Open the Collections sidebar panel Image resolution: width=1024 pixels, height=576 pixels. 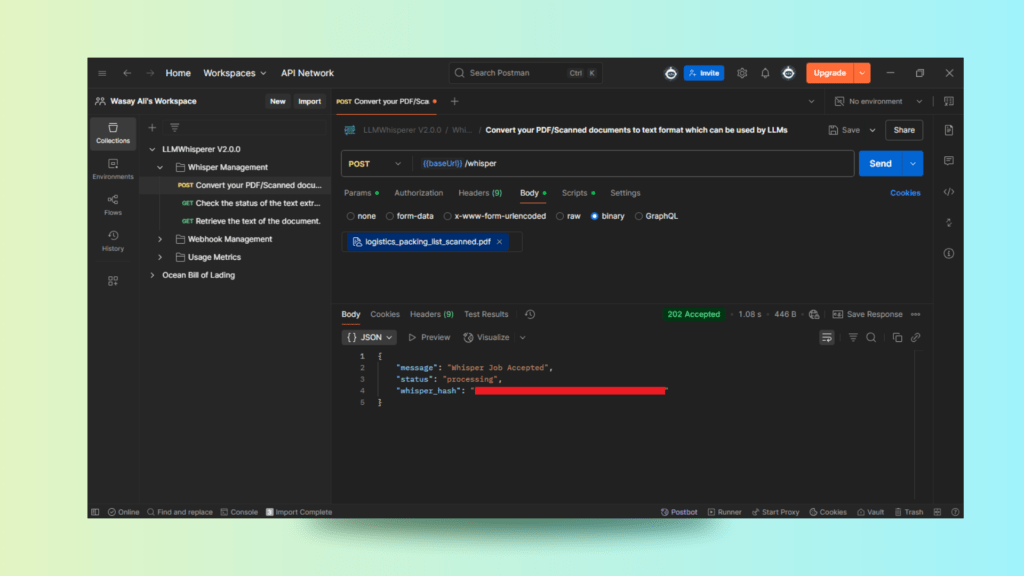click(113, 133)
